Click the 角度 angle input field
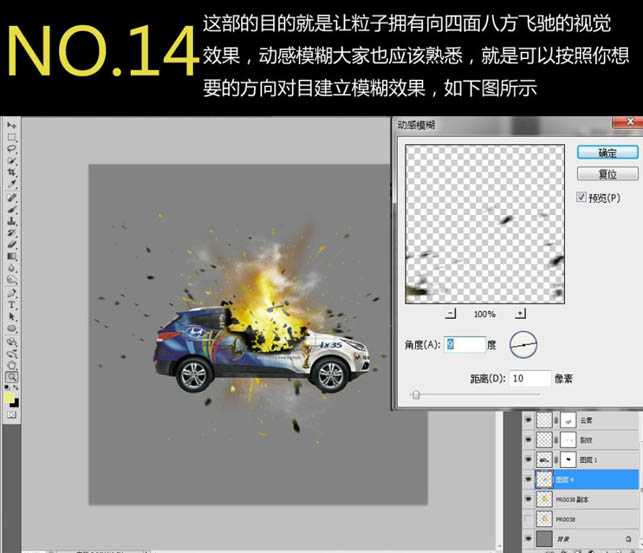 [x=465, y=344]
